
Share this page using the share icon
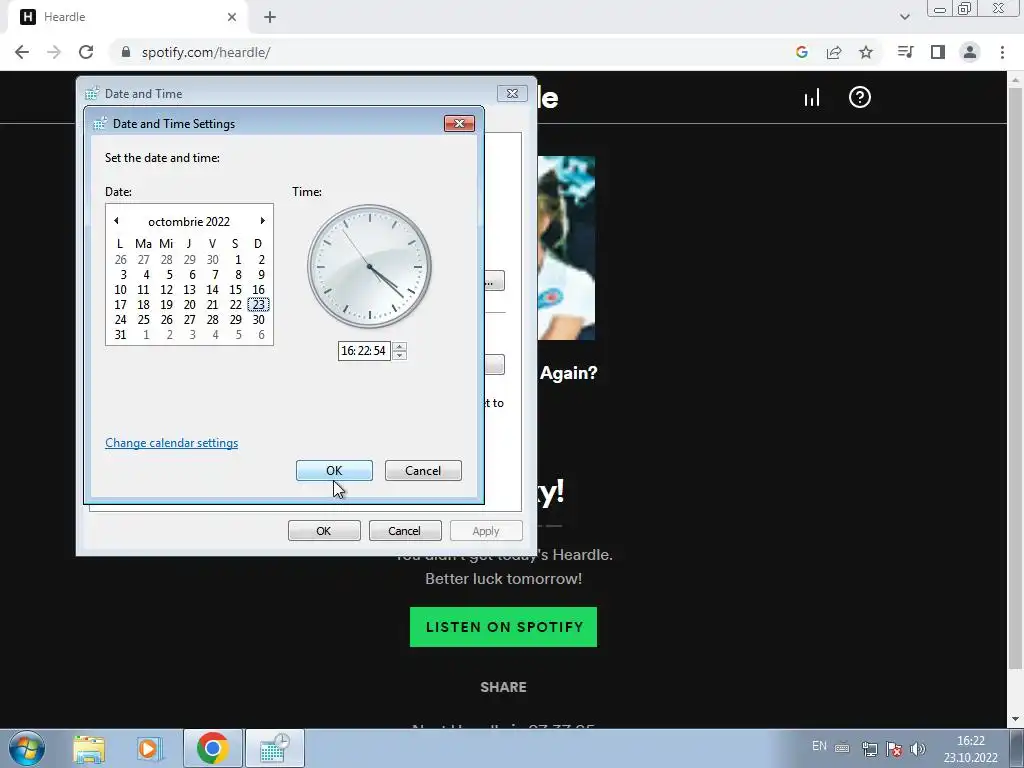point(834,52)
